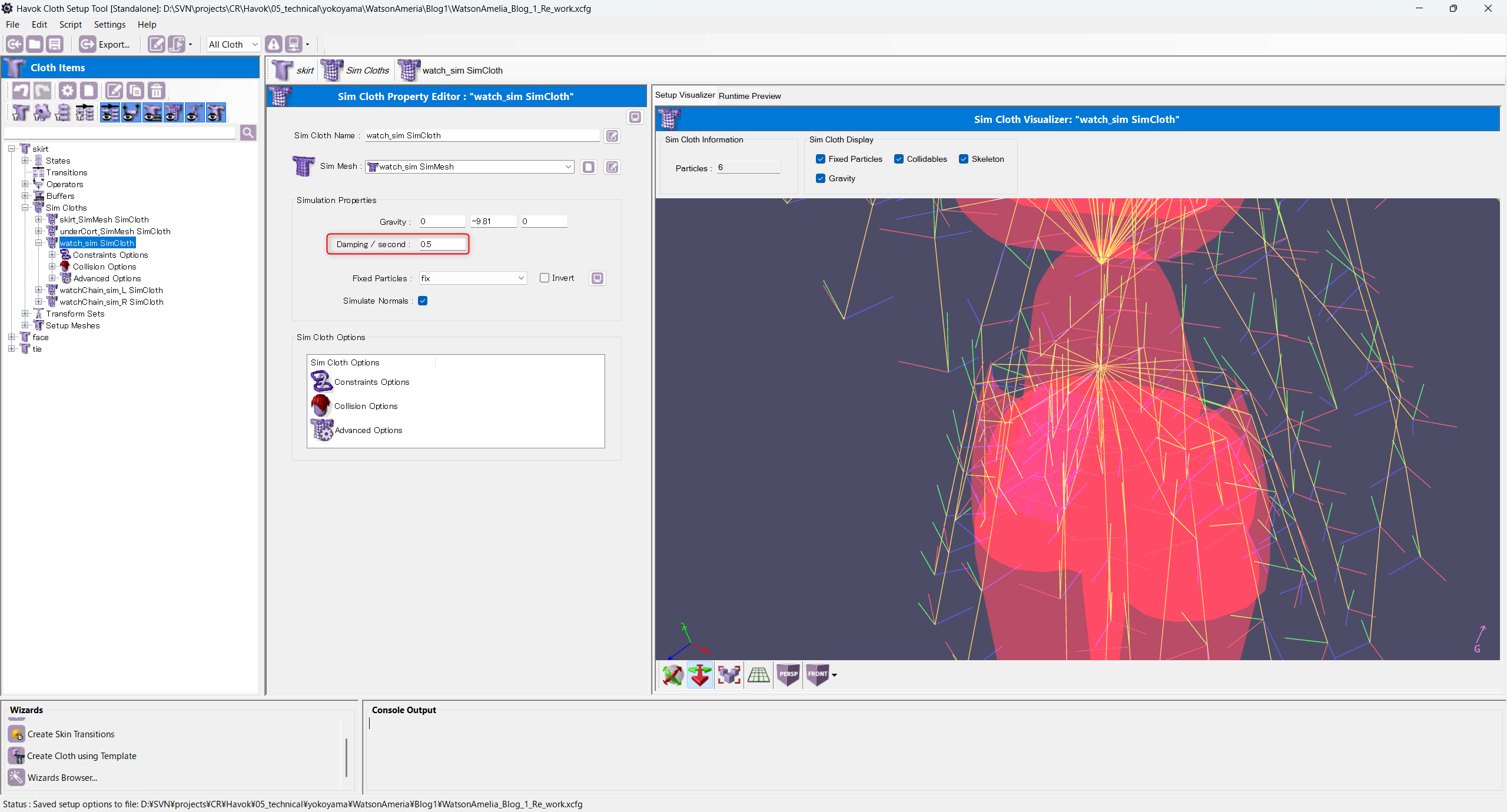This screenshot has width=1507, height=812.
Task: Select watchChain_sim_L SimCloth in tree
Action: (x=111, y=290)
